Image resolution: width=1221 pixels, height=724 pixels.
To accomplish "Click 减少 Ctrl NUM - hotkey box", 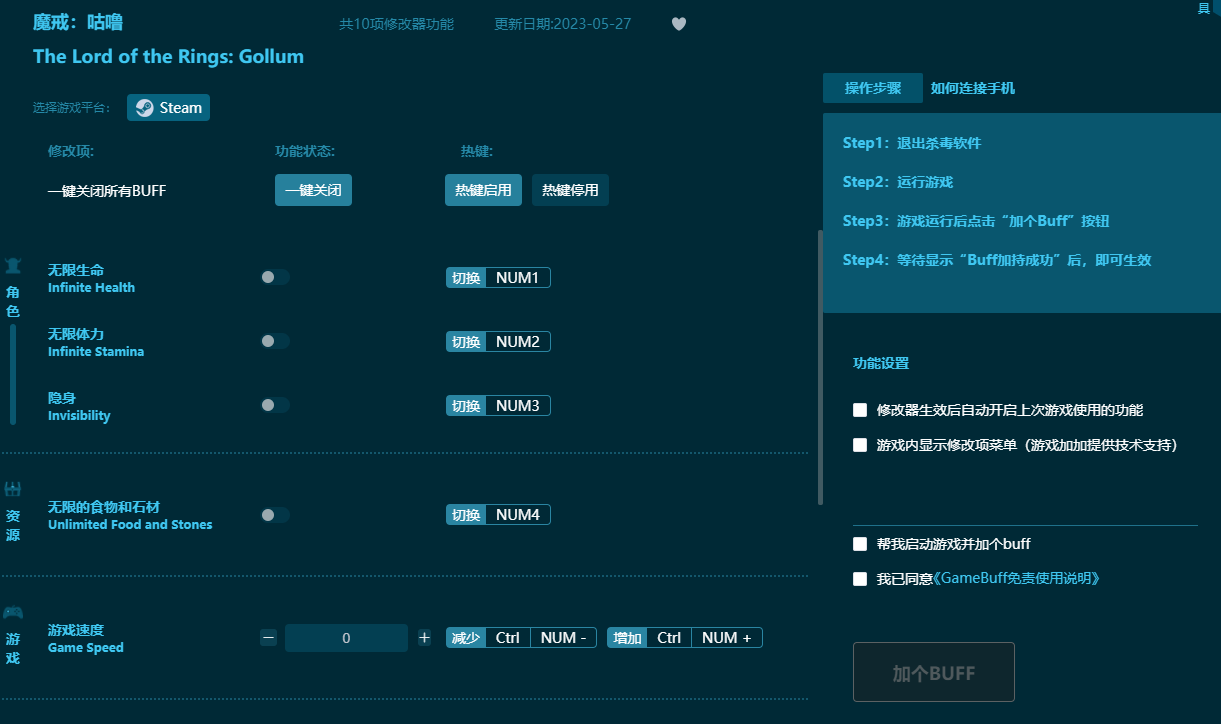I will 521,637.
